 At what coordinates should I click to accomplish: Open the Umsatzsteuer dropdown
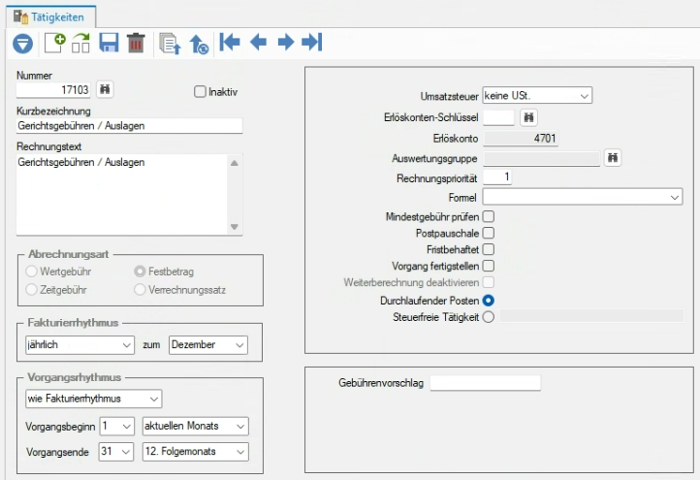[x=537, y=96]
